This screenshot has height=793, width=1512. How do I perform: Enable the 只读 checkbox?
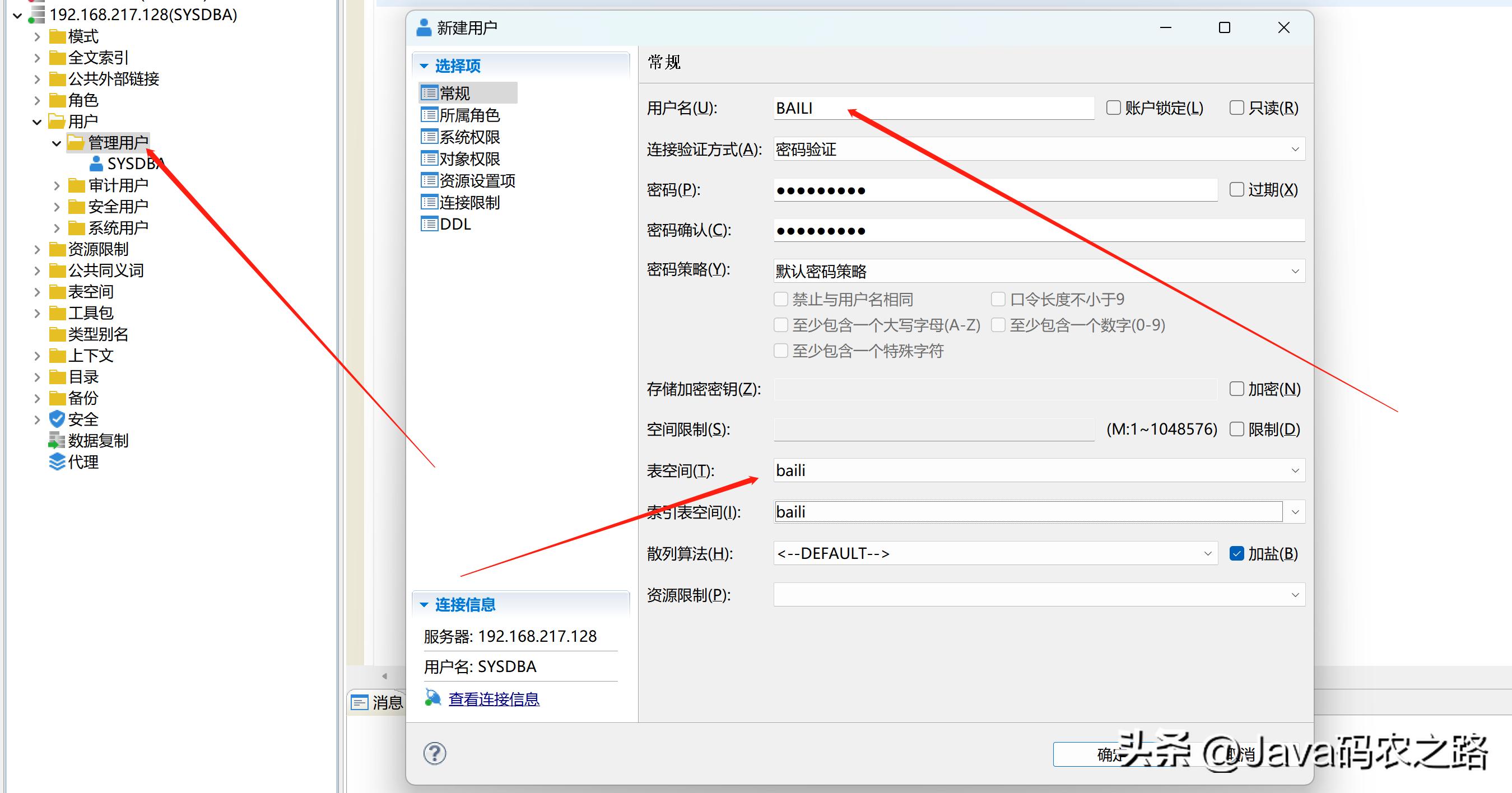tap(1237, 108)
